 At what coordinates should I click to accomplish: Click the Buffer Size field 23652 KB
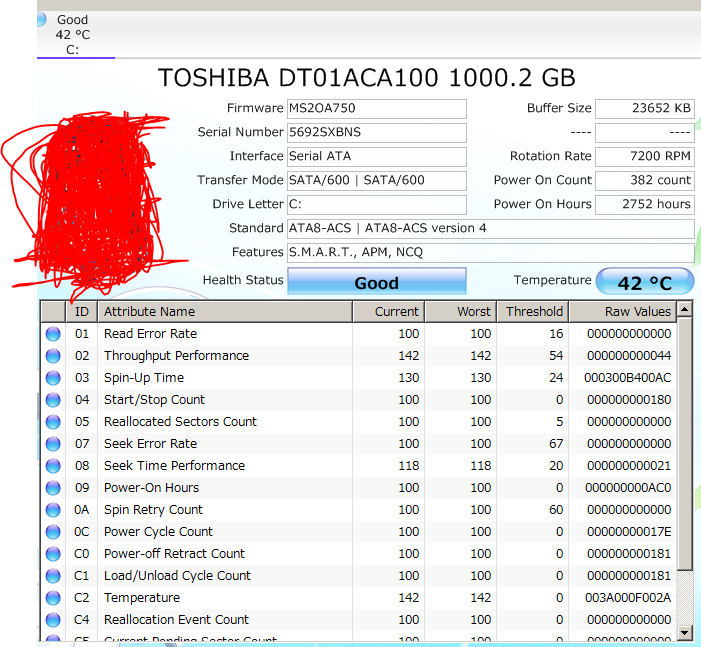point(645,109)
